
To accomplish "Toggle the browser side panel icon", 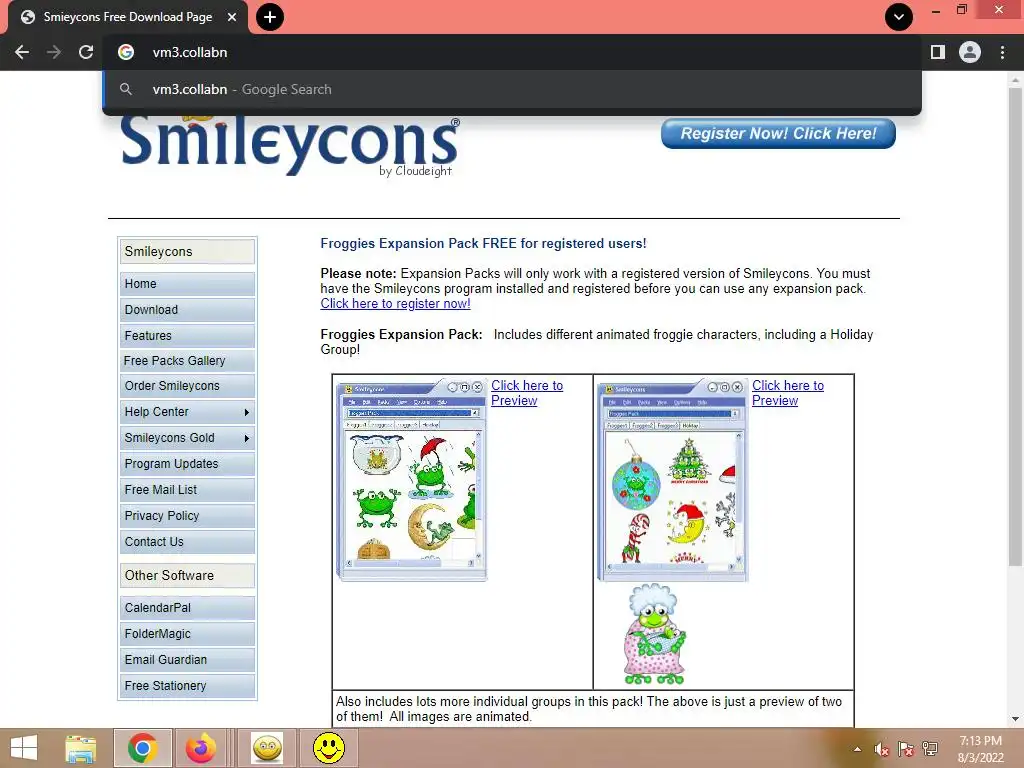I will point(938,52).
